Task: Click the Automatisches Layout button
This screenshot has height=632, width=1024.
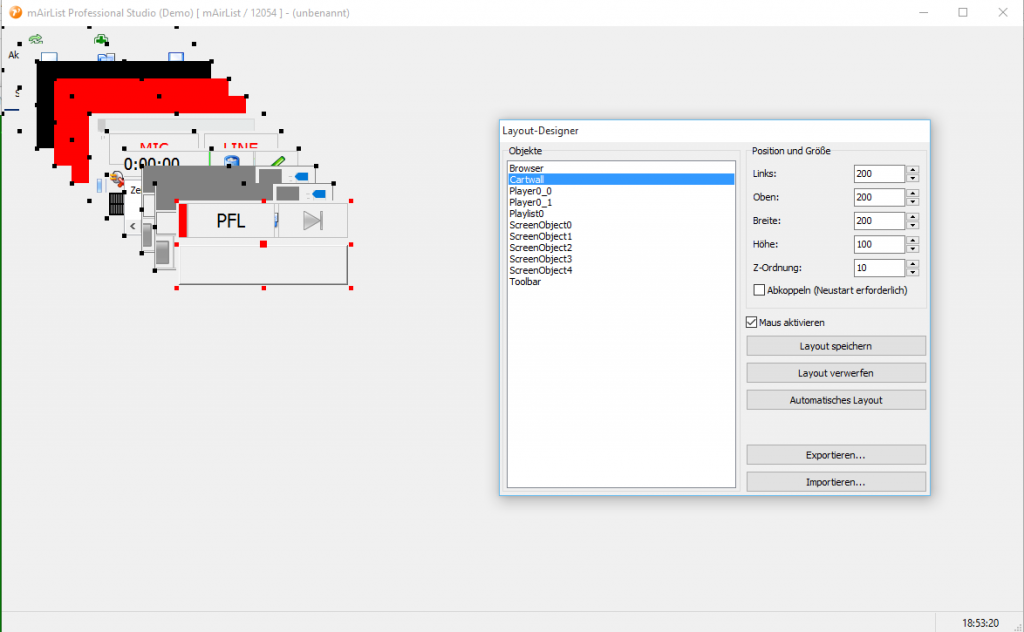Action: pyautogui.click(x=836, y=399)
